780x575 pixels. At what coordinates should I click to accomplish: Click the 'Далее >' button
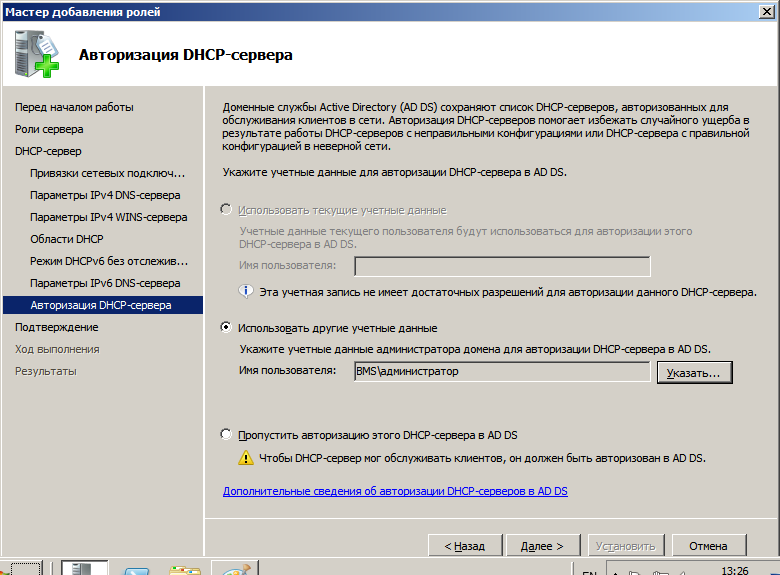pos(543,546)
